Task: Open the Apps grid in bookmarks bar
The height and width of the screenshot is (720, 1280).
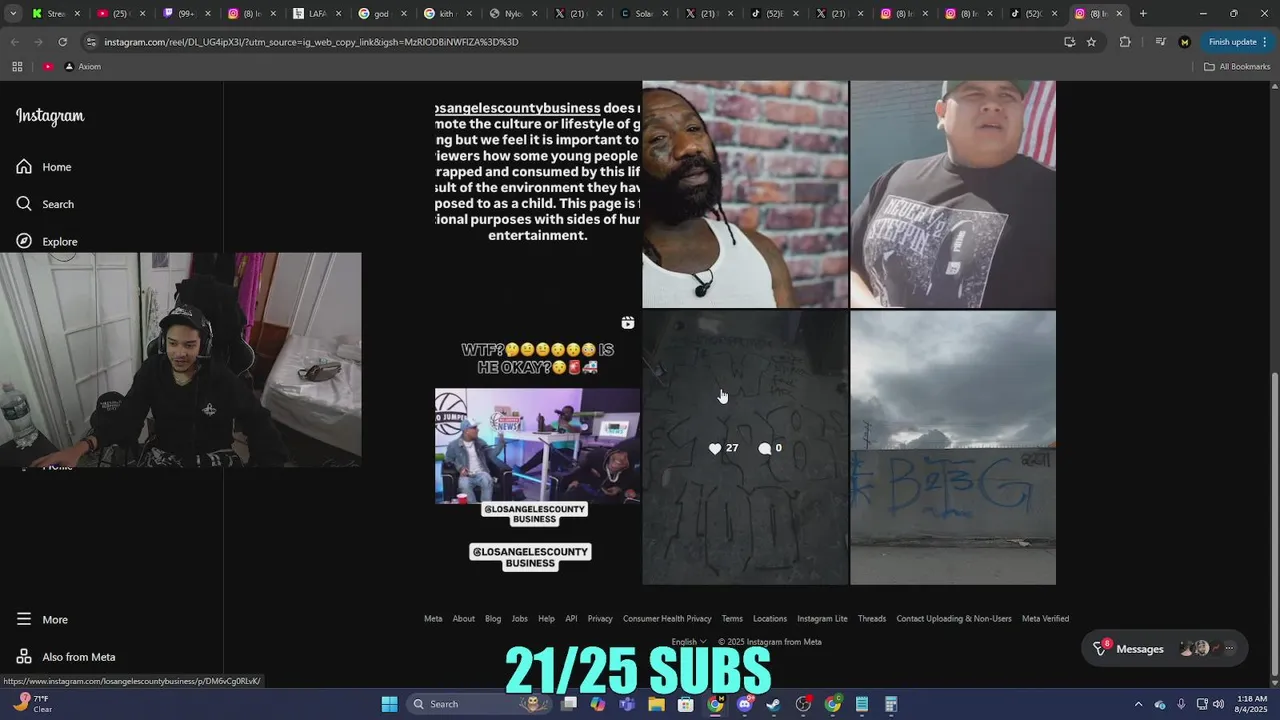Action: [17, 67]
